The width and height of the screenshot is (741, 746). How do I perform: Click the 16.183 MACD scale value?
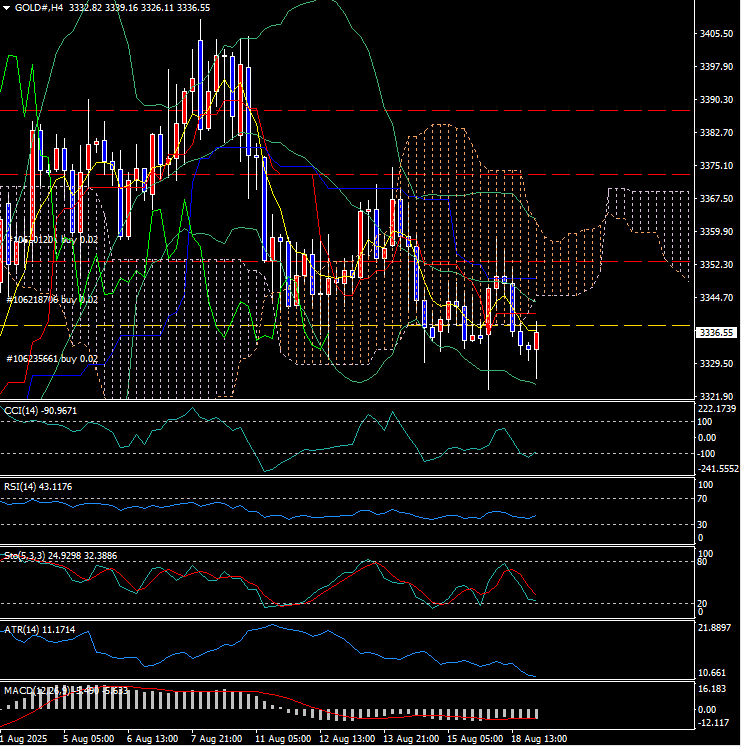(712, 689)
